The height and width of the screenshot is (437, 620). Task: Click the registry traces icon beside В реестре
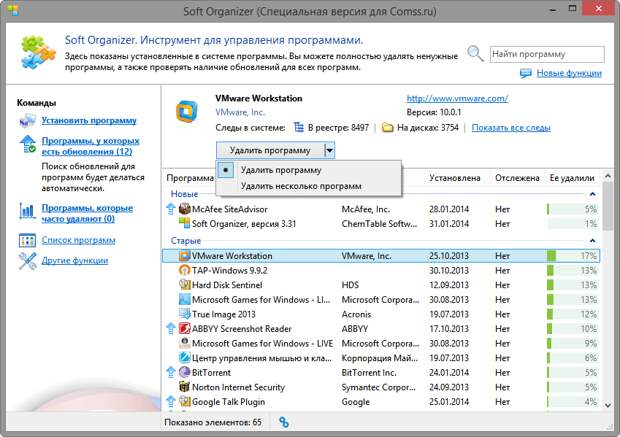pyautogui.click(x=299, y=127)
